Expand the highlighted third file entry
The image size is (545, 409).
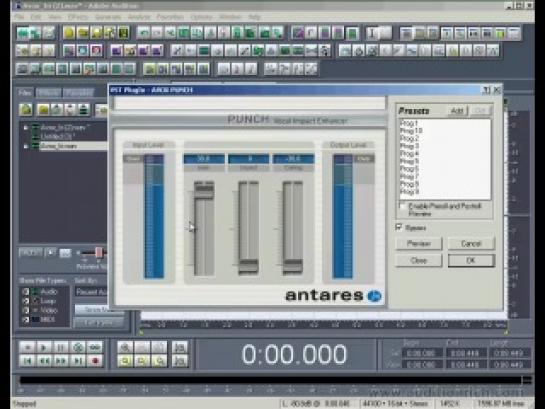pyautogui.click(x=25, y=146)
